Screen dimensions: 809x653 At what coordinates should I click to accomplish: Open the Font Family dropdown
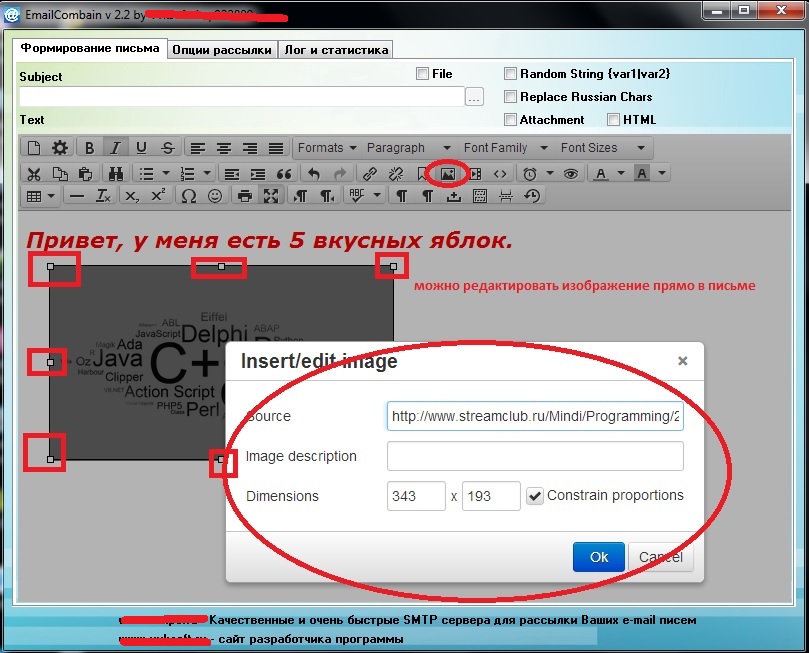[505, 148]
